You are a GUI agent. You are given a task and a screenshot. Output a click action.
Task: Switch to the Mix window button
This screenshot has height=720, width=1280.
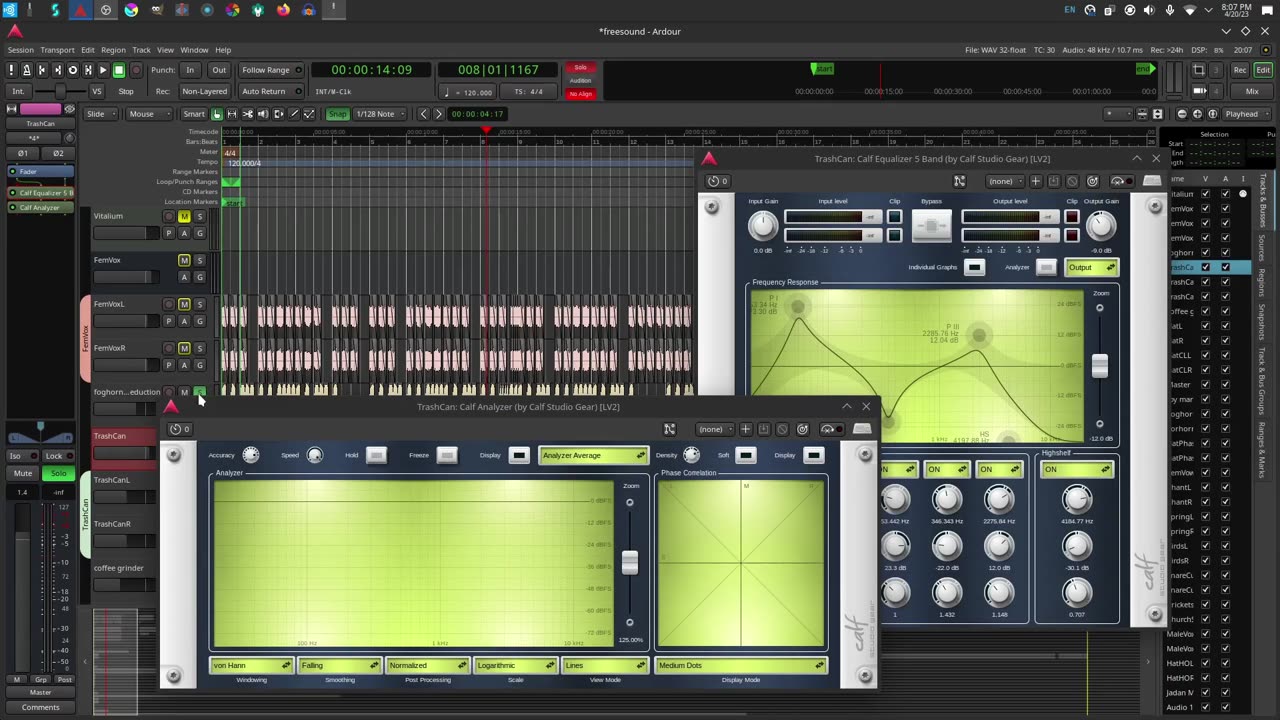[x=1252, y=91]
